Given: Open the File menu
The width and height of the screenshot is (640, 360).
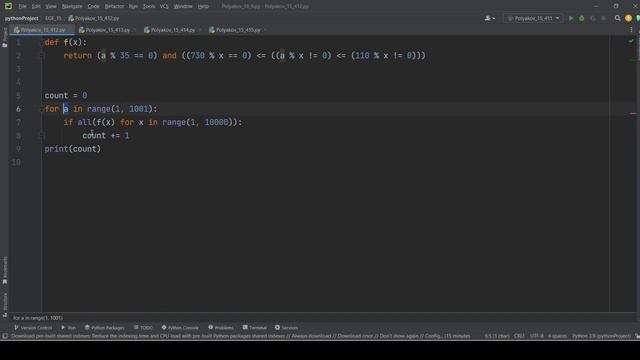Looking at the screenshot, I should (22, 7).
